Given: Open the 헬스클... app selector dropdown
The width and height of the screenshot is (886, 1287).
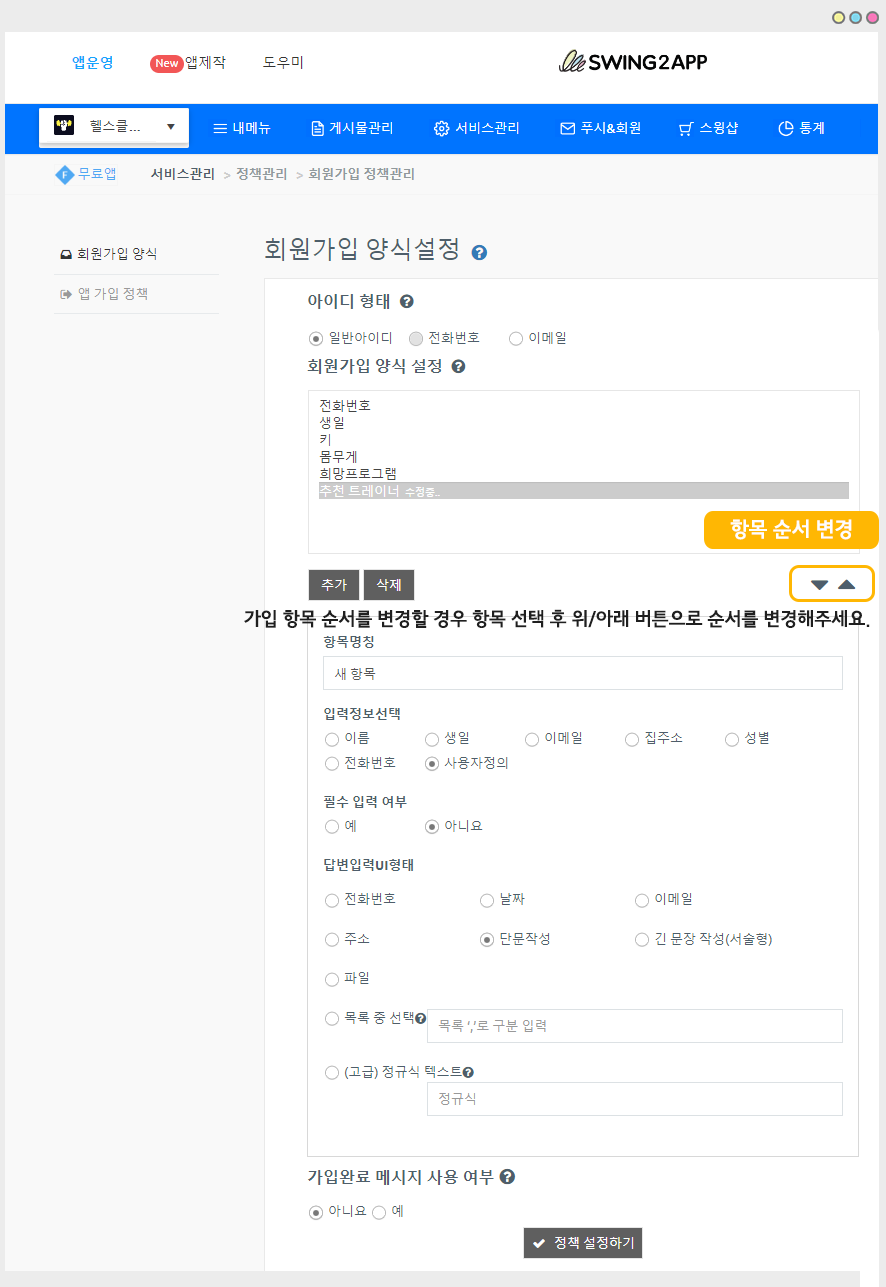Looking at the screenshot, I should [114, 127].
